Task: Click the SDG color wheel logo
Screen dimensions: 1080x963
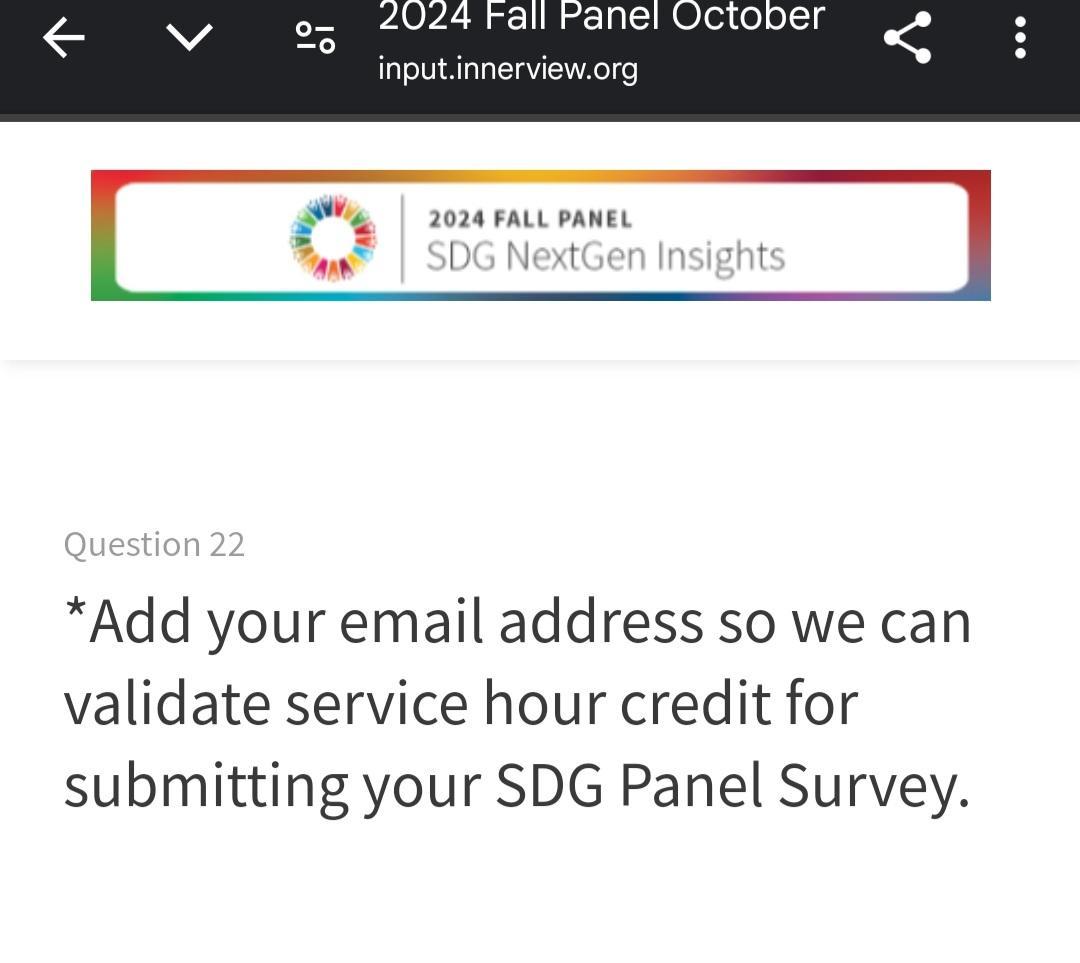Action: 333,238
